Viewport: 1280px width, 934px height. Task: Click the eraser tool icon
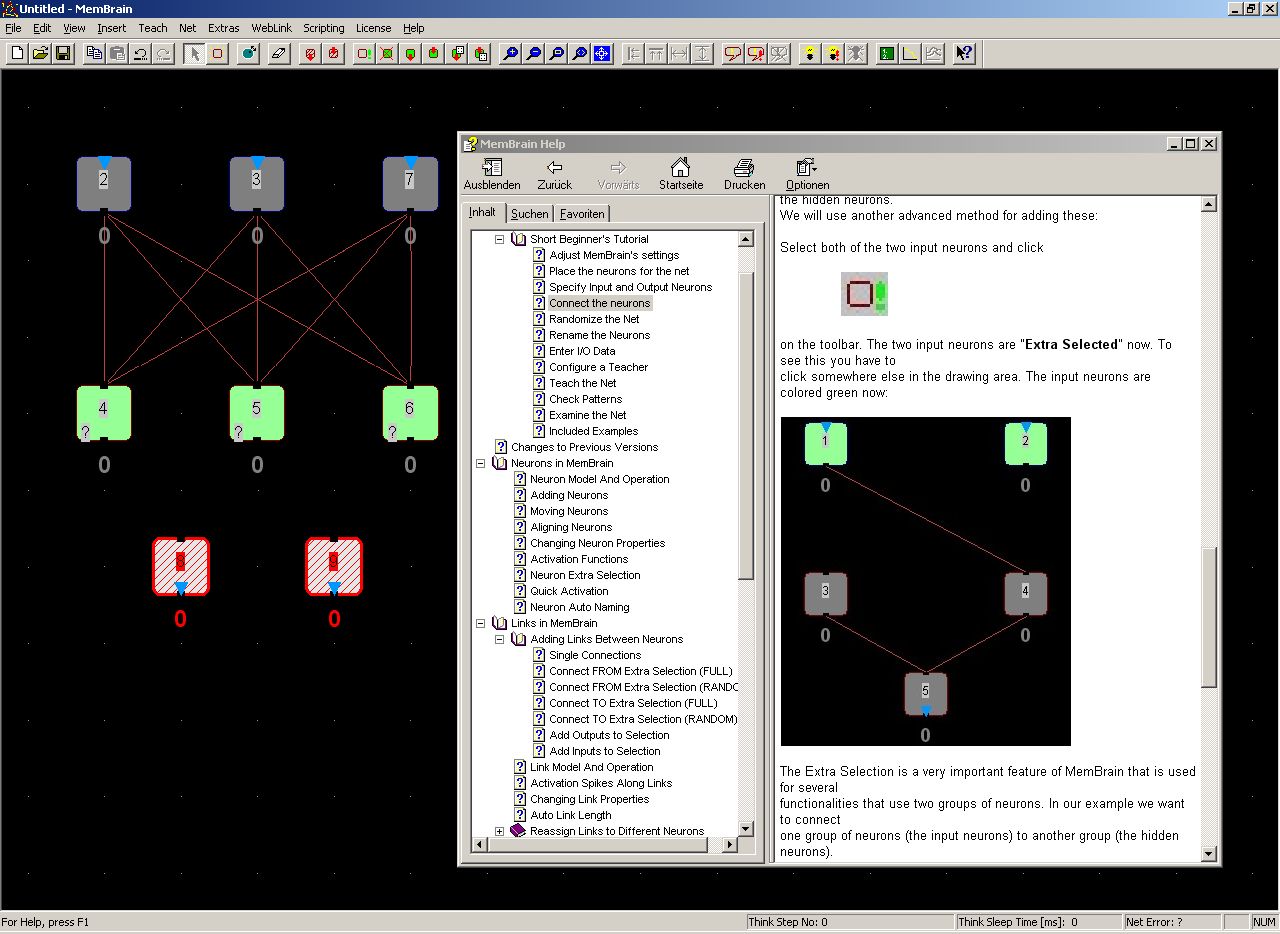(x=279, y=54)
